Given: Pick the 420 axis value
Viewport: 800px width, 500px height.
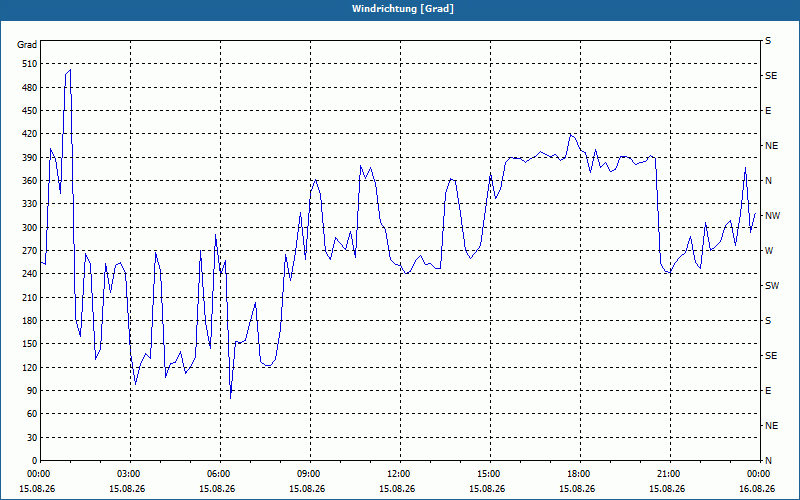Looking at the screenshot, I should [30, 134].
